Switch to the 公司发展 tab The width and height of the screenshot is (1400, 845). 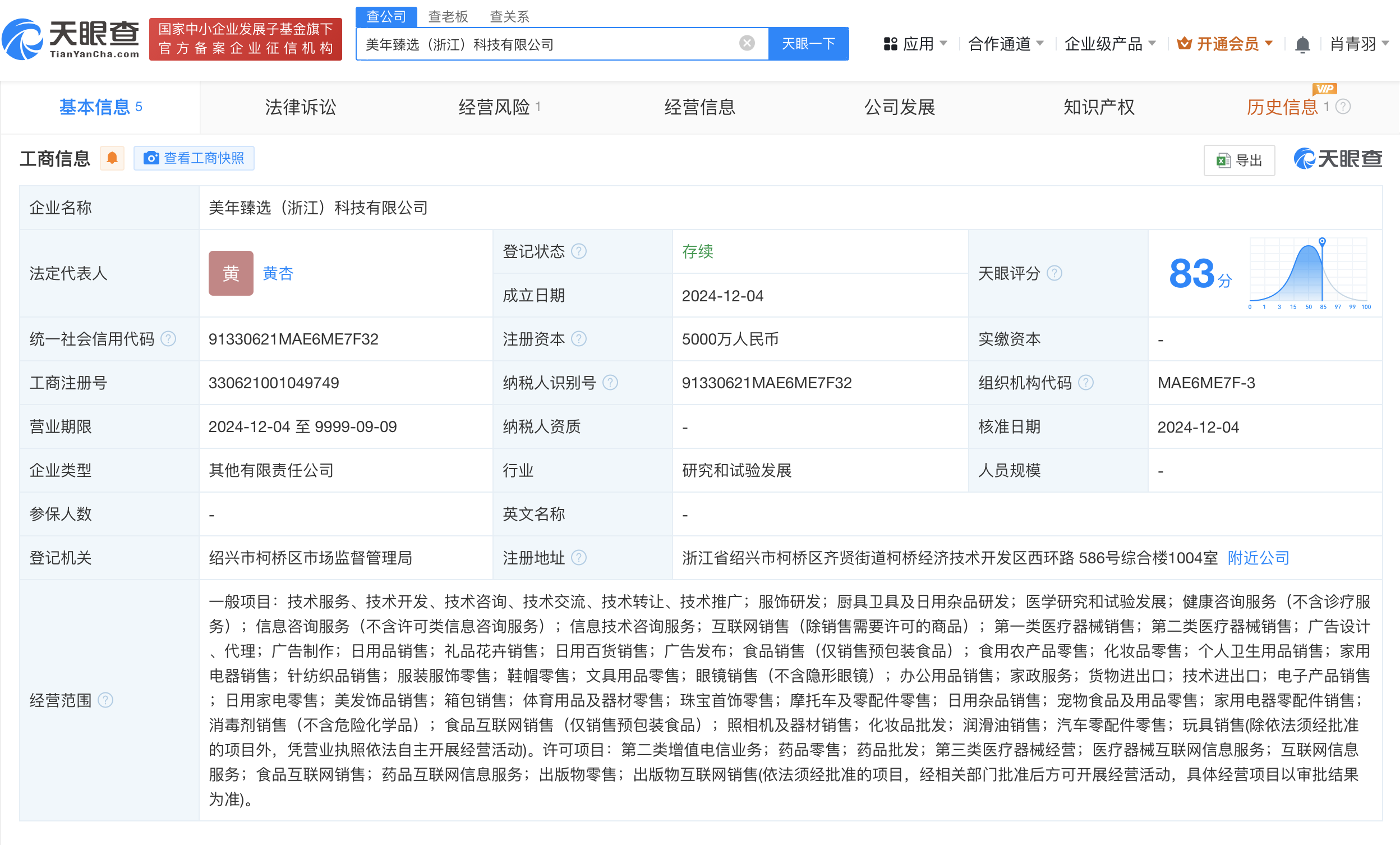point(900,107)
